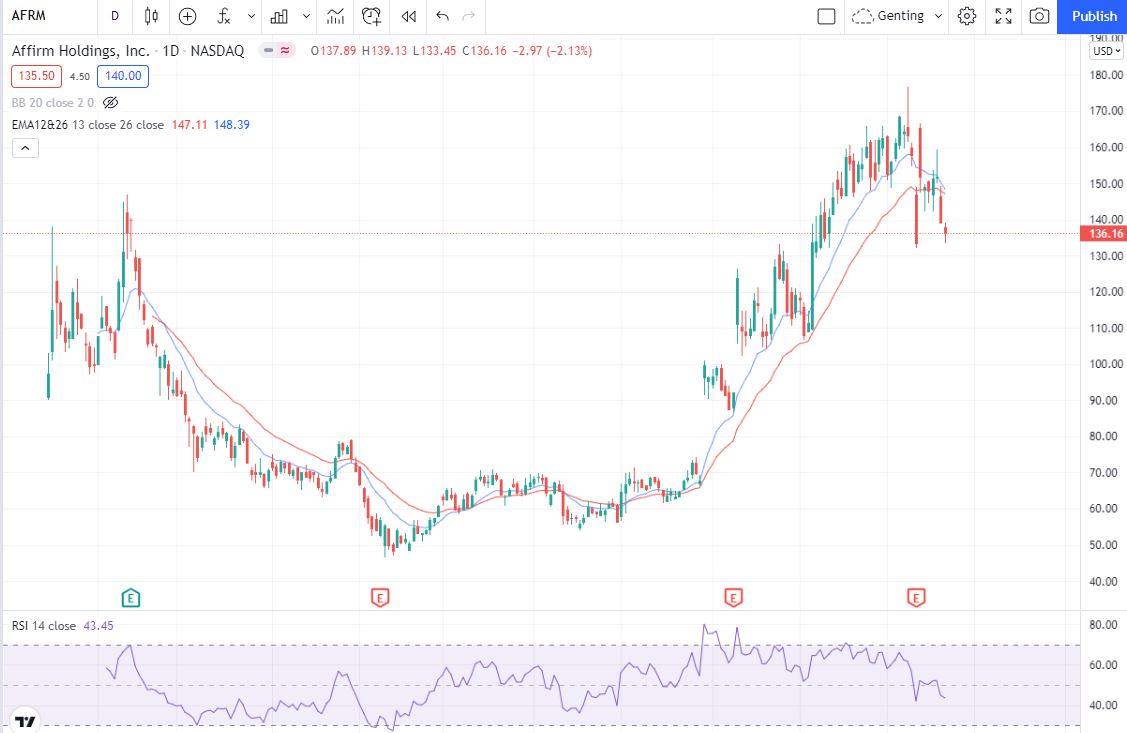1127x733 pixels.
Task: Select the RSI 14 close legend
Action: (43, 626)
